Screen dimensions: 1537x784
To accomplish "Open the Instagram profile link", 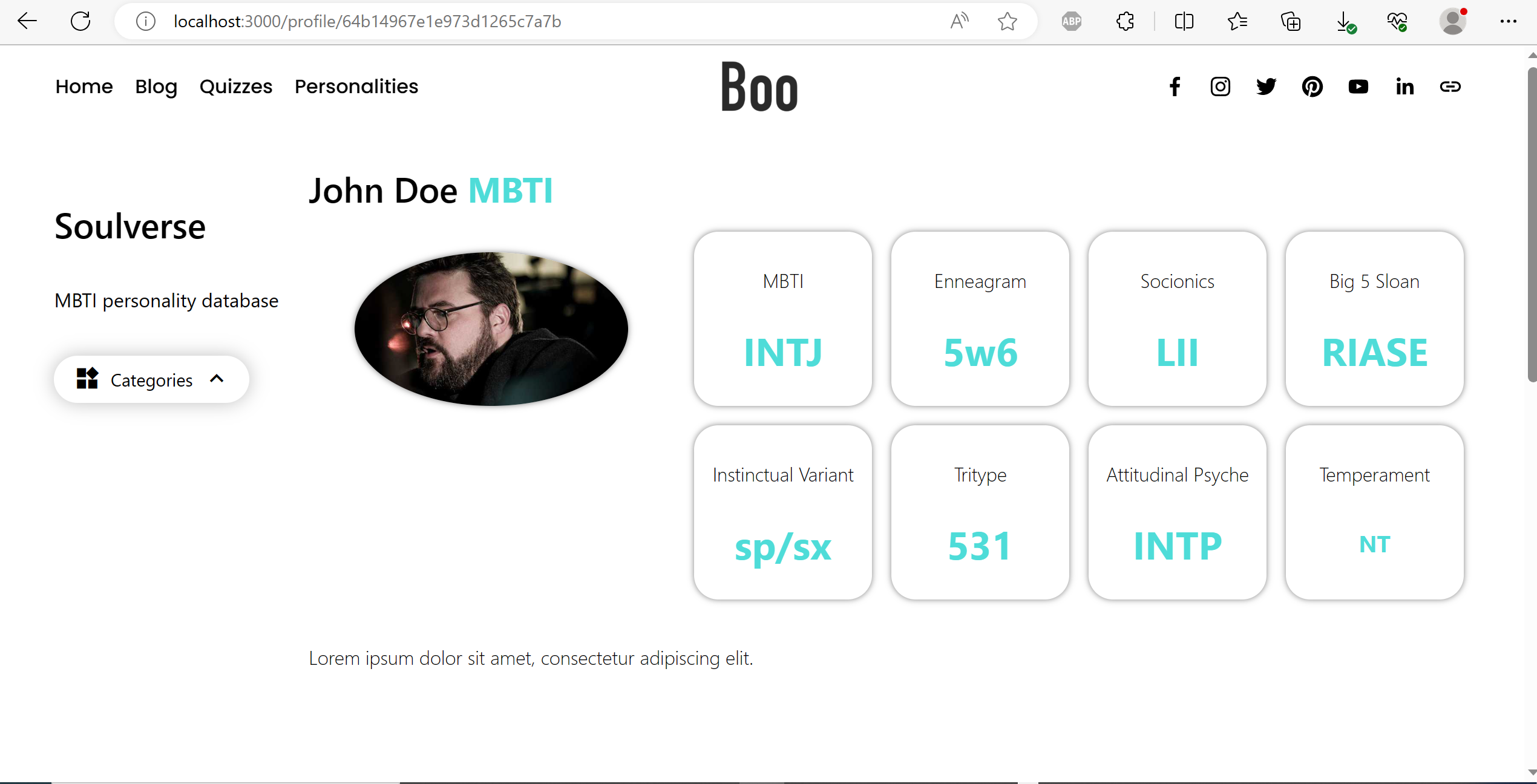I will pyautogui.click(x=1220, y=87).
